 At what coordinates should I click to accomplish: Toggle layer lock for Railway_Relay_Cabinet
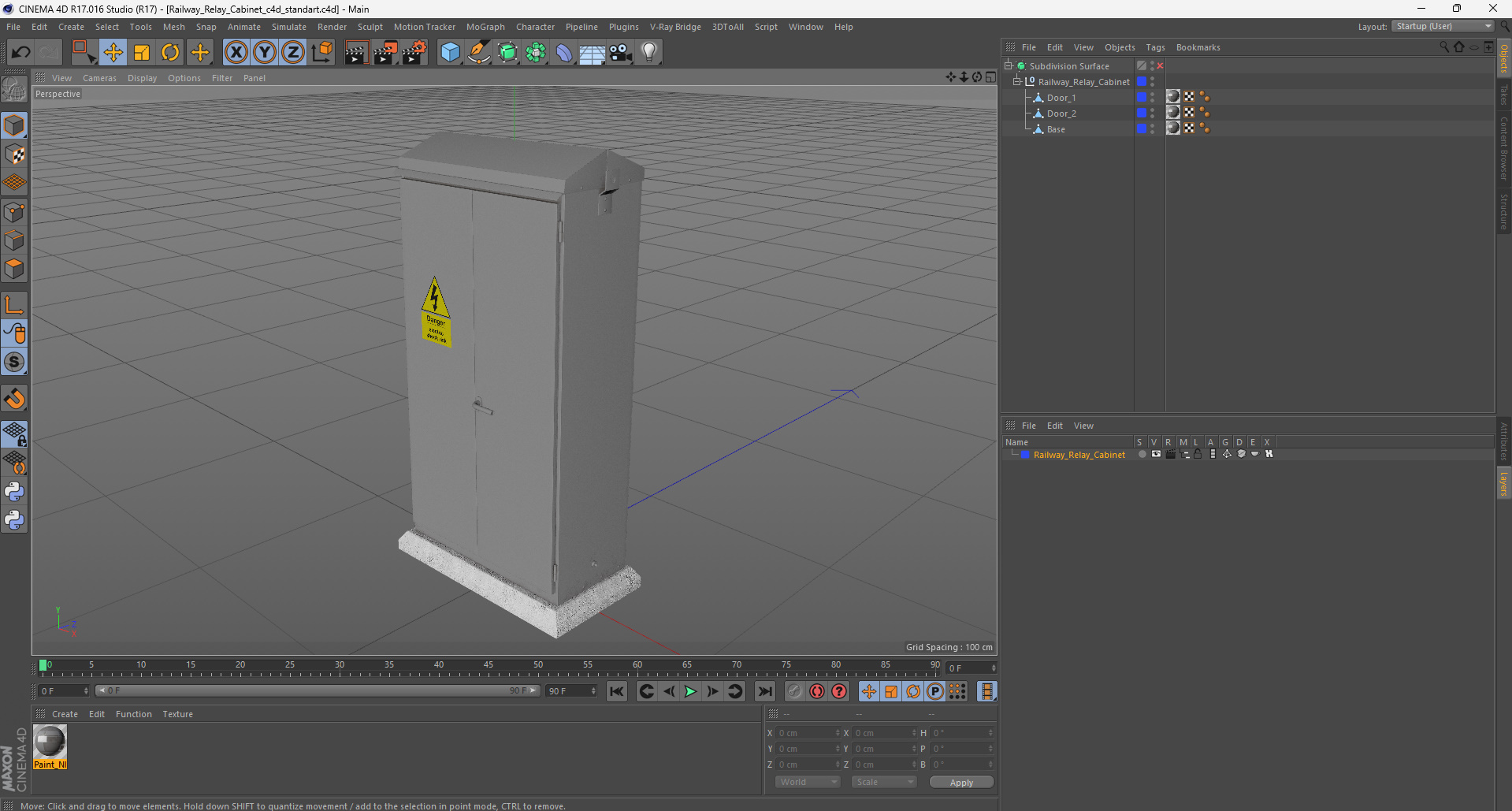coord(1198,454)
